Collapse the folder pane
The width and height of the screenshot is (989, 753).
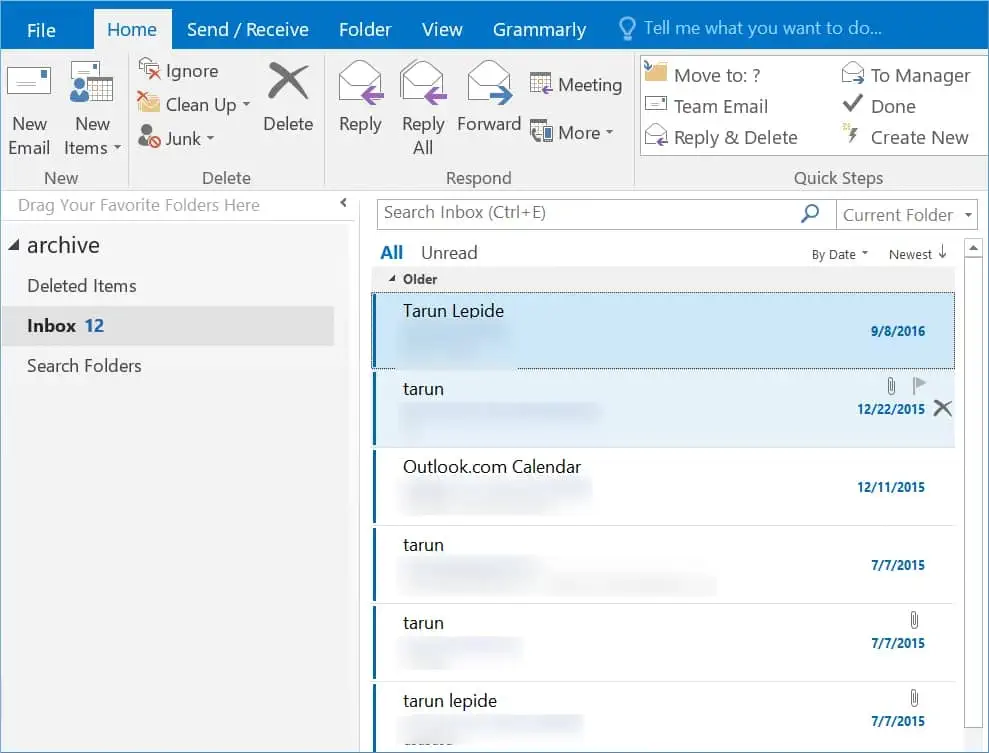[x=343, y=202]
